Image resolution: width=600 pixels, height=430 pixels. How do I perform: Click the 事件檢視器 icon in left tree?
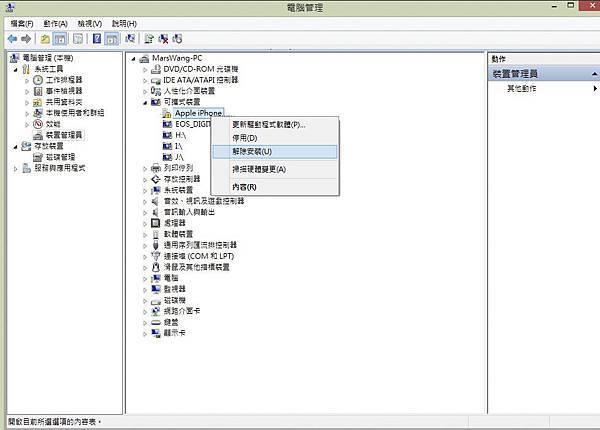pos(38,91)
